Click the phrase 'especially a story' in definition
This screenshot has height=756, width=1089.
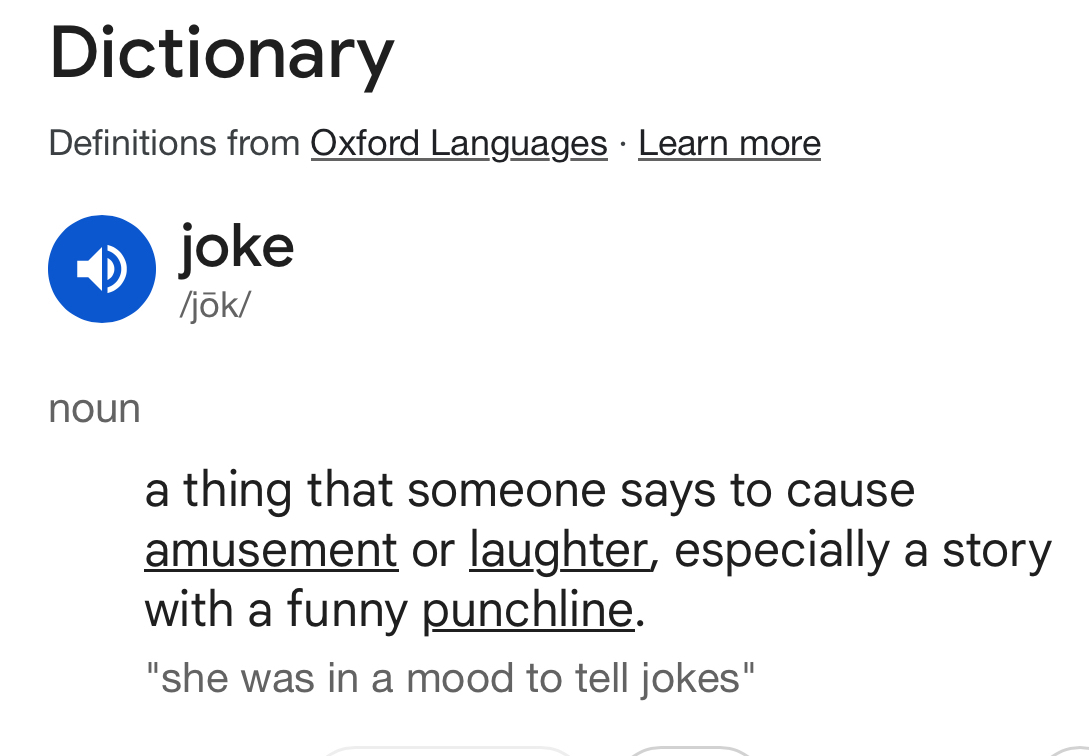coord(862,551)
